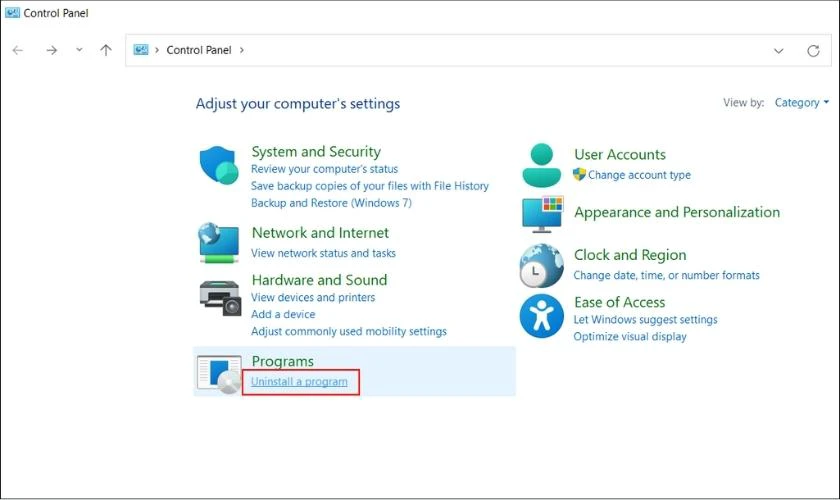Viewport: 840px width, 500px height.
Task: Open the recent locations dropdown arrow
Action: click(x=79, y=50)
